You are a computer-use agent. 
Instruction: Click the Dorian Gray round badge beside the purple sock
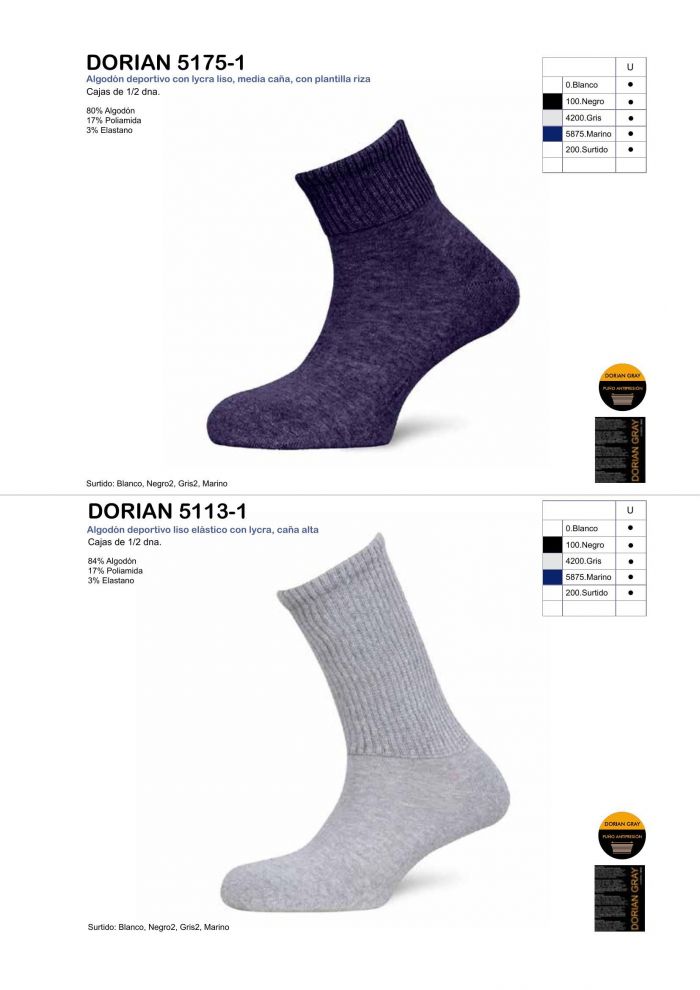point(622,387)
